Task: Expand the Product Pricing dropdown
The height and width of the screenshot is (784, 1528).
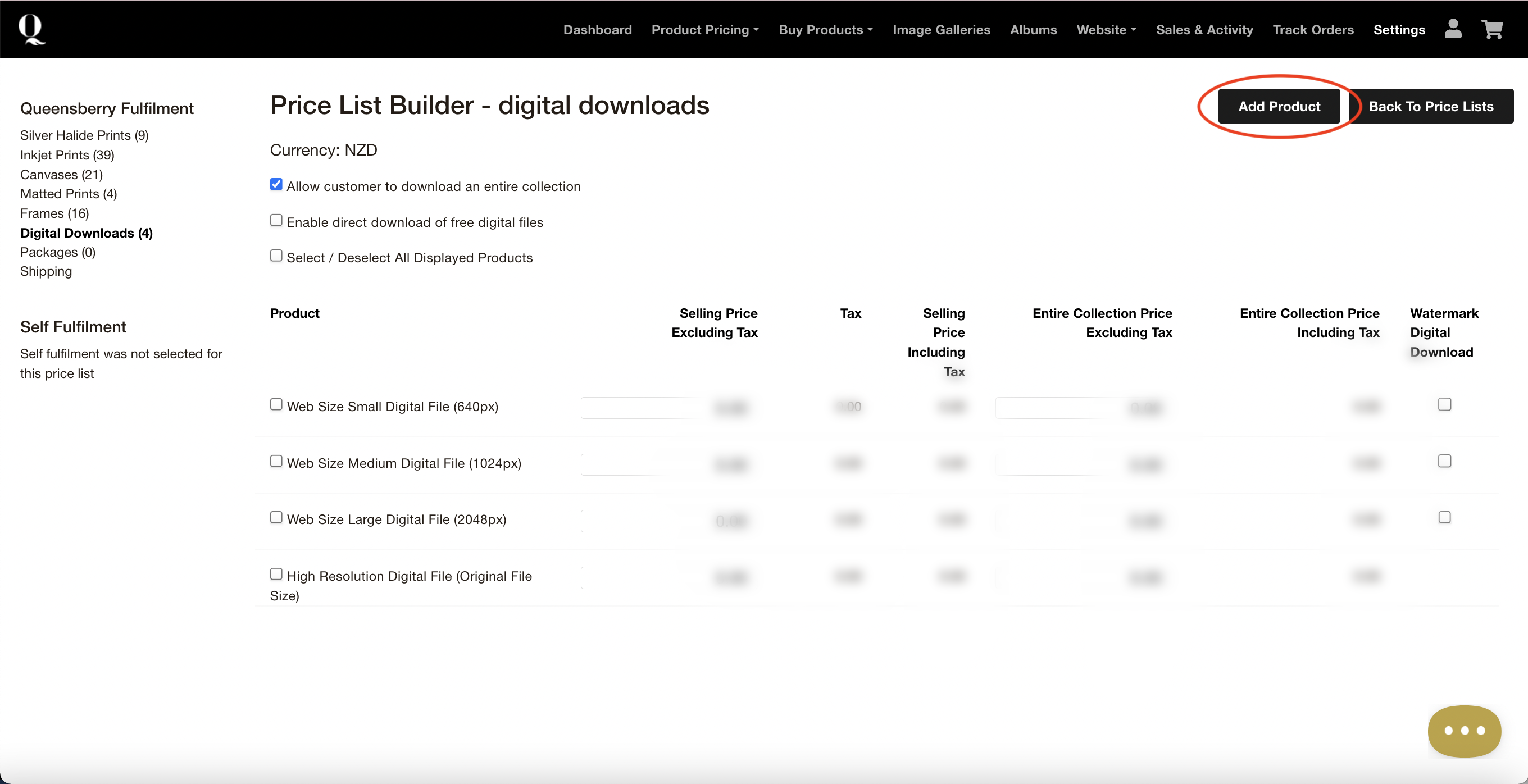Action: [x=704, y=30]
